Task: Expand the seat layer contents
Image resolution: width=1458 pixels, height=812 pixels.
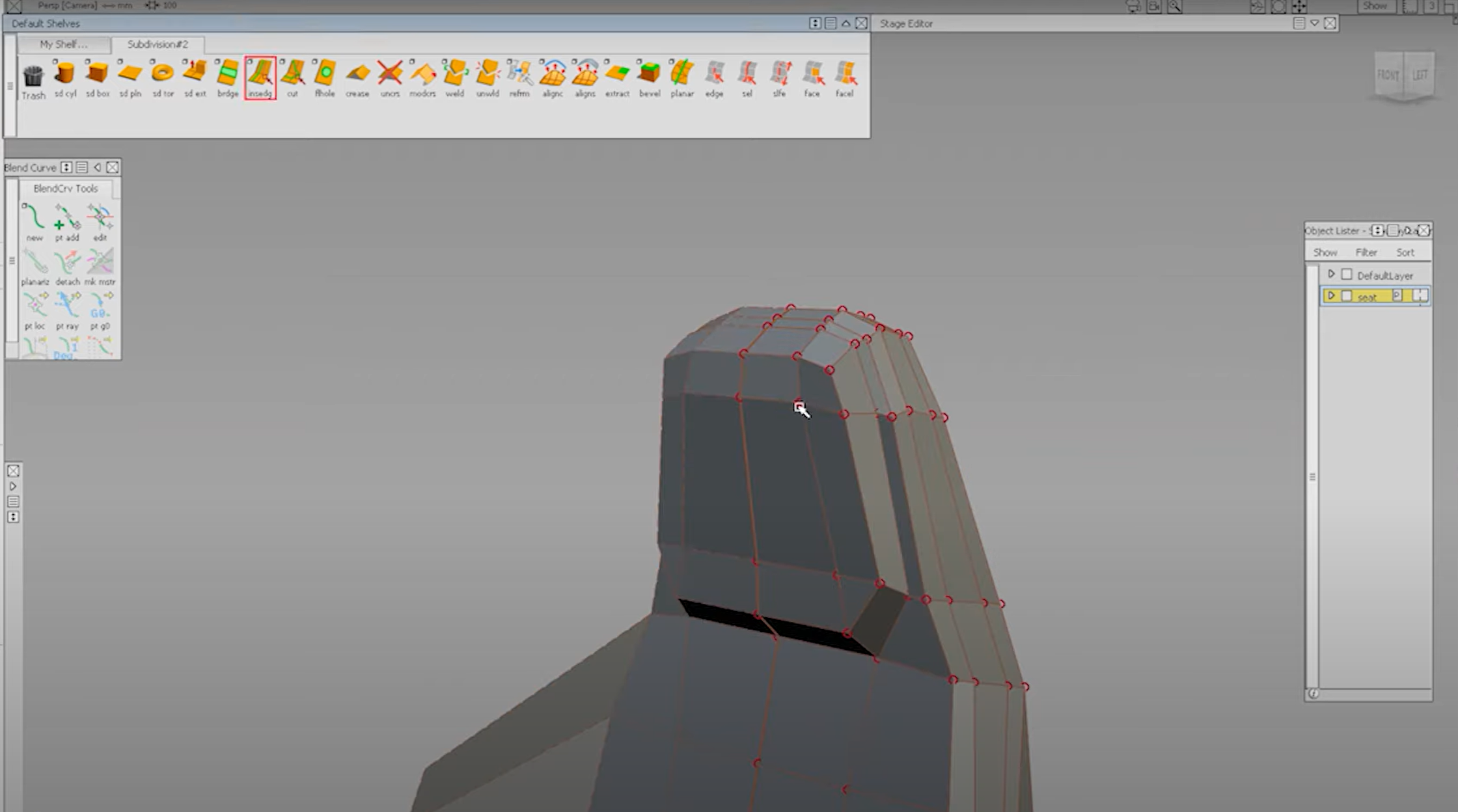Action: coord(1332,296)
